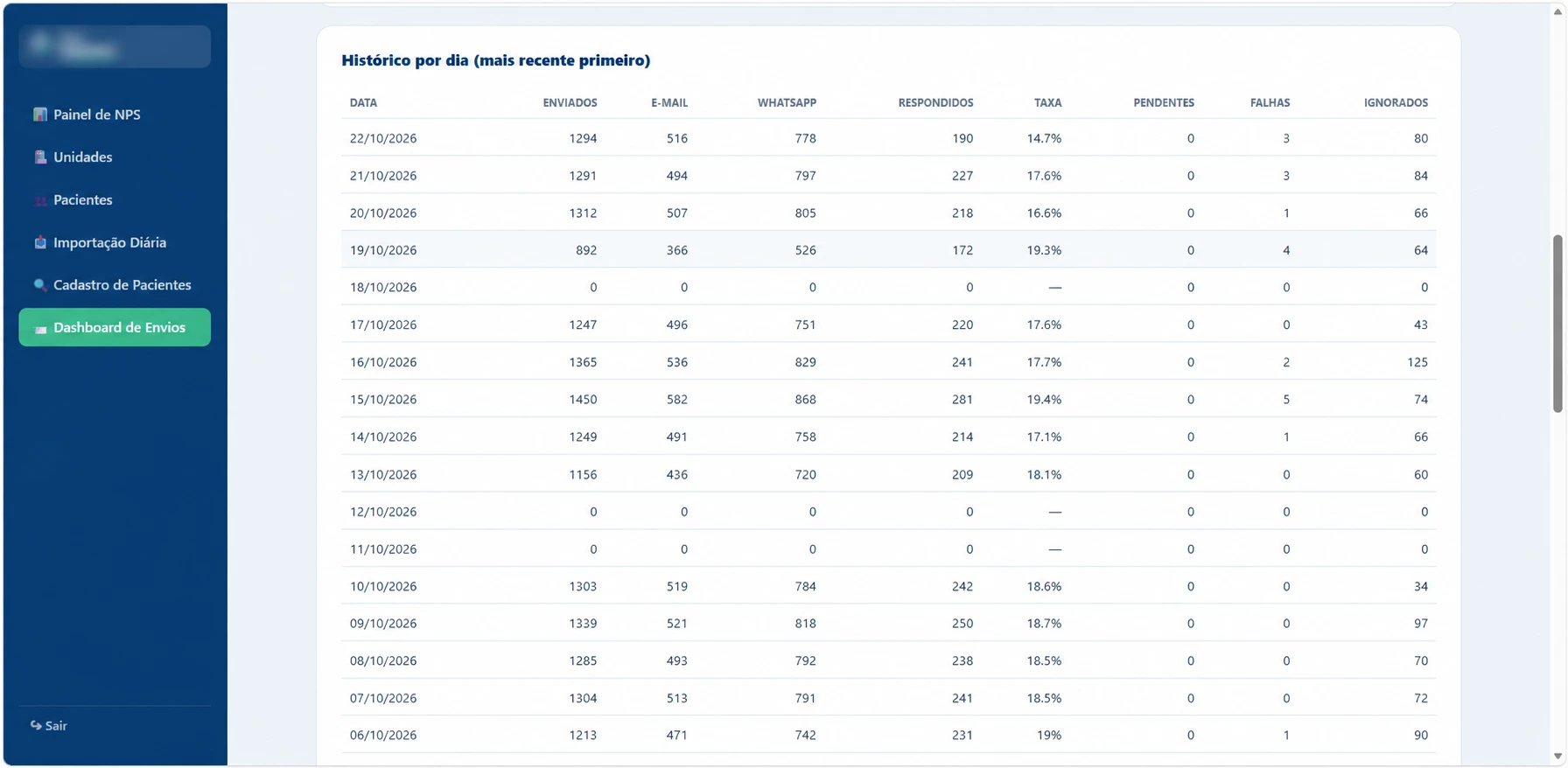Select Dashboard de Envios menu entry
This screenshot has width=1568, height=768.
pyautogui.click(x=115, y=327)
